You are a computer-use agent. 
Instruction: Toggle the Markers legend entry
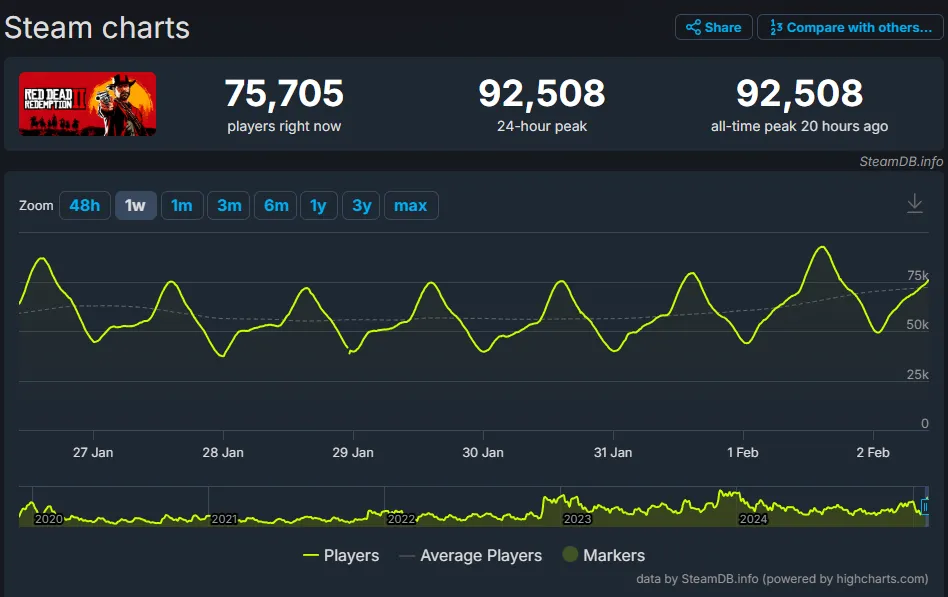pyautogui.click(x=603, y=555)
